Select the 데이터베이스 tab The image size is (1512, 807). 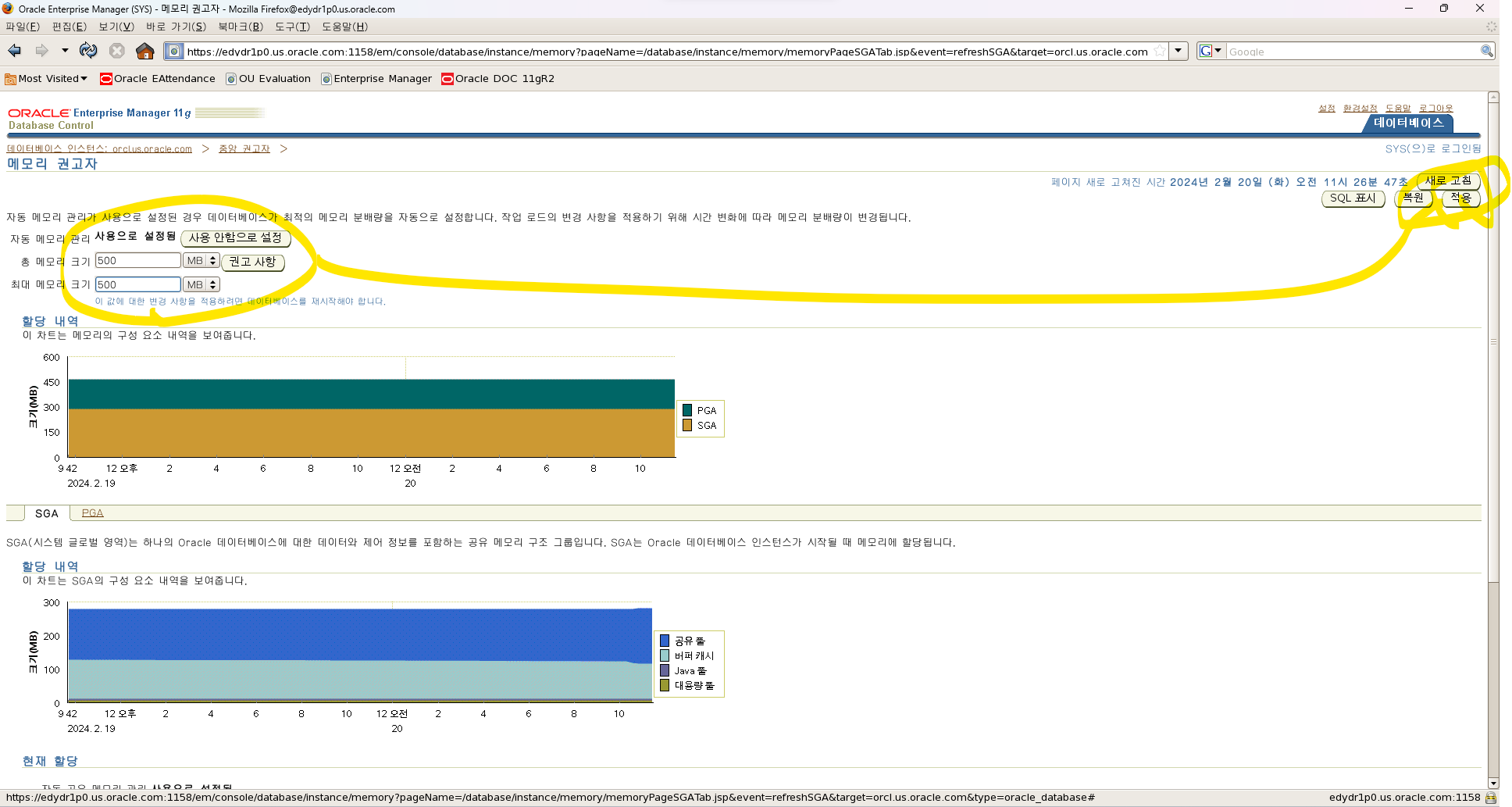click(x=1408, y=123)
